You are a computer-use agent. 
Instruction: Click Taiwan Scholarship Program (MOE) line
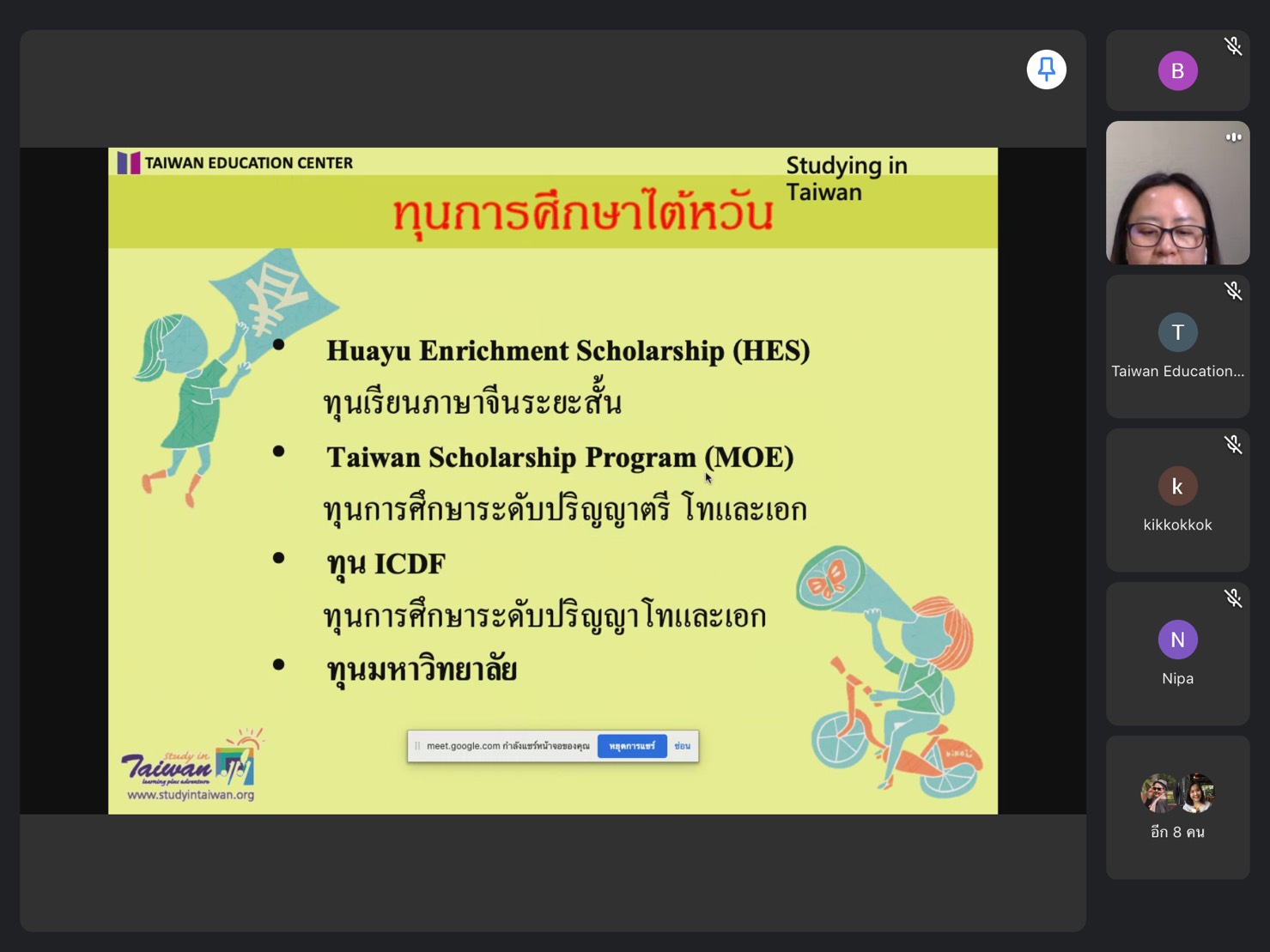[x=560, y=458]
